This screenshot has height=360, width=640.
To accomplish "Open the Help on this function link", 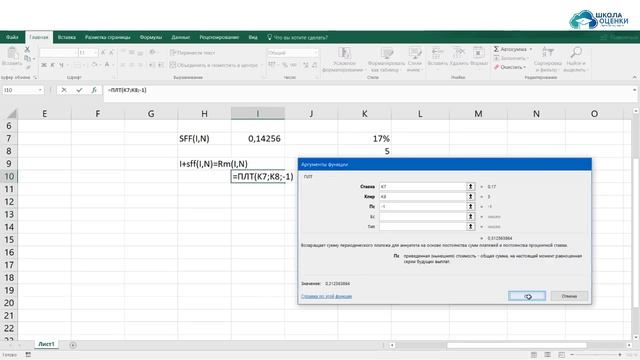I will tap(327, 296).
